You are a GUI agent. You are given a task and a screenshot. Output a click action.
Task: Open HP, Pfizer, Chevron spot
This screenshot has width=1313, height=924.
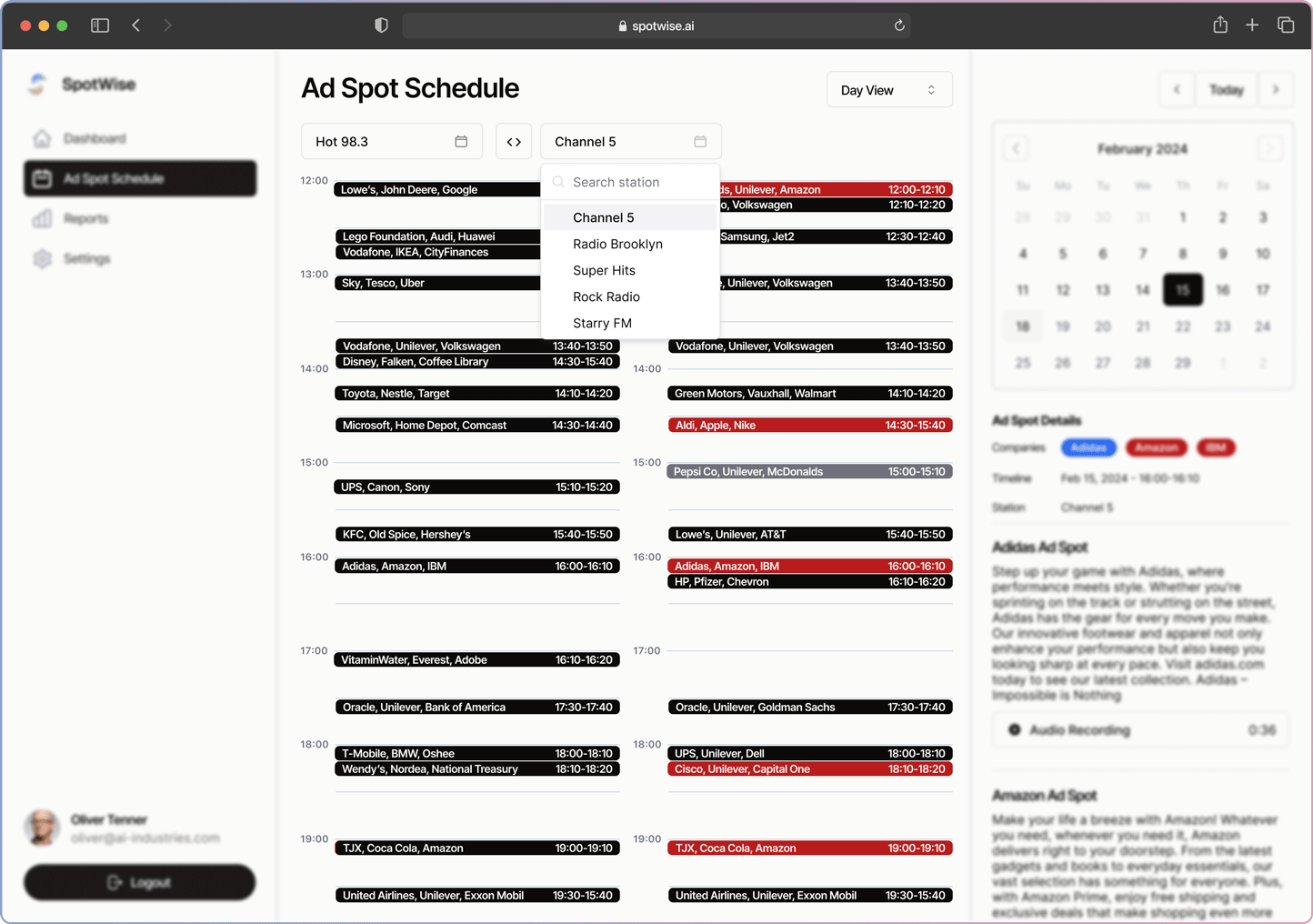(810, 581)
